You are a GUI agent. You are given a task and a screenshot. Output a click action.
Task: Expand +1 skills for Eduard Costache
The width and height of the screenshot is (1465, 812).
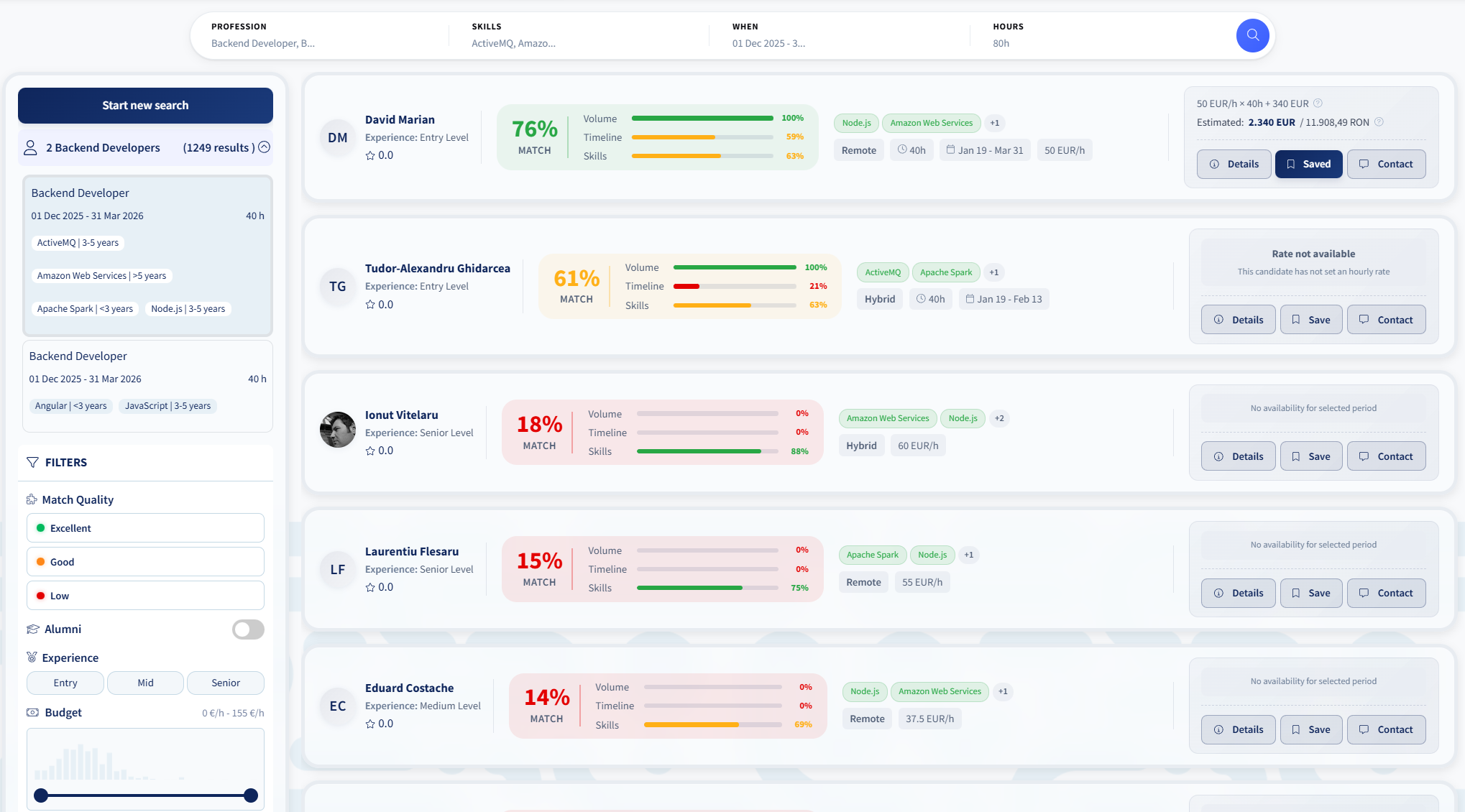pos(1003,691)
